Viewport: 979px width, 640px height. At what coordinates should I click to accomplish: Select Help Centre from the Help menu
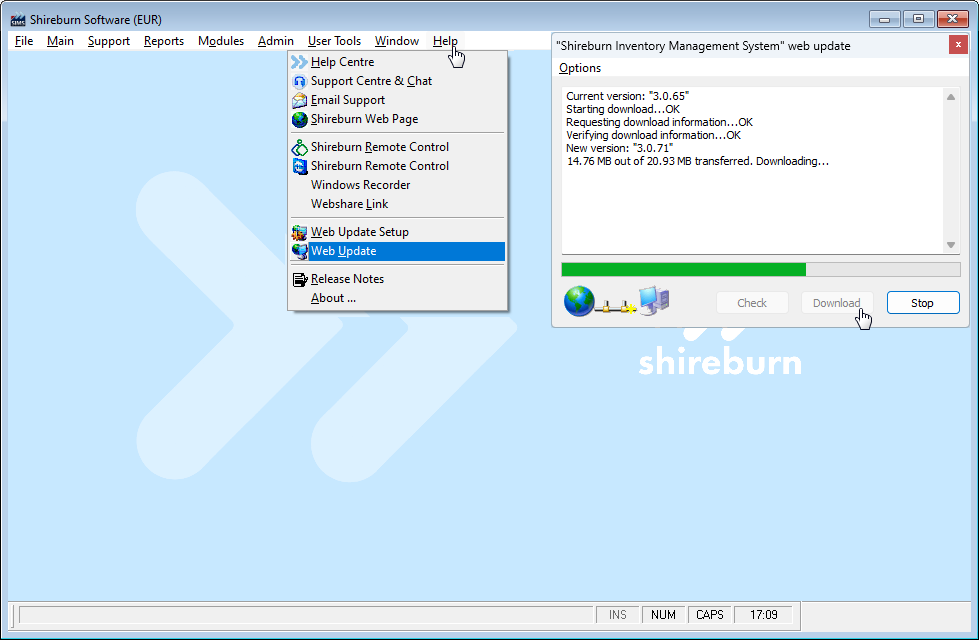[398, 62]
